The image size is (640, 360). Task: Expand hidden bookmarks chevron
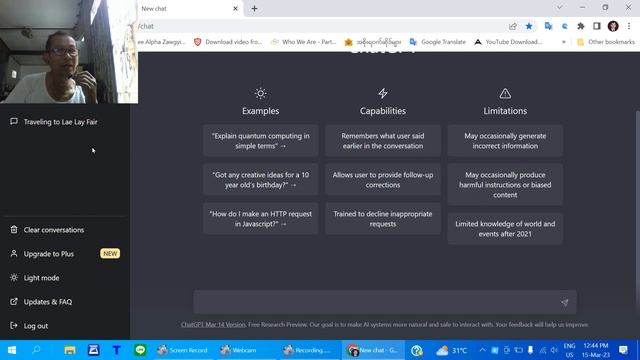(564, 42)
